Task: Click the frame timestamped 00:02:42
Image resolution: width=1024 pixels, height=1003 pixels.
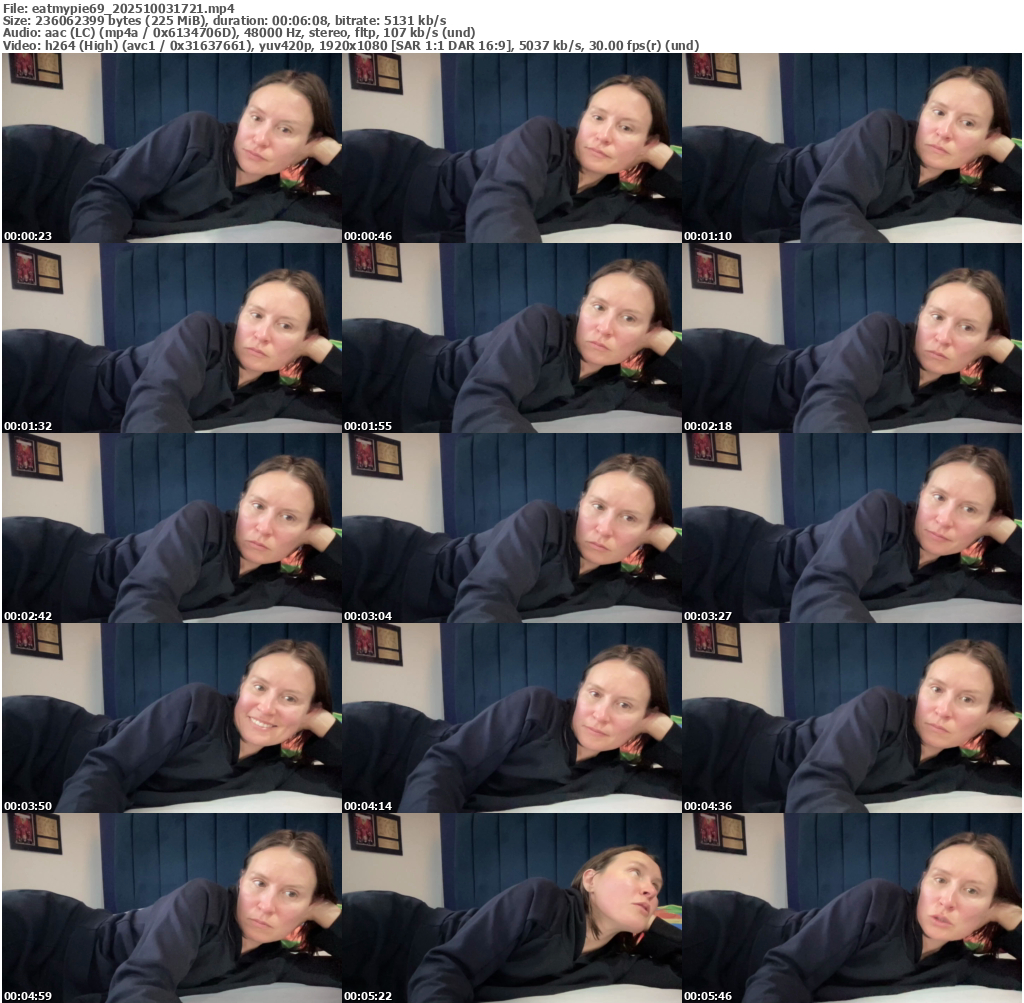Action: click(x=171, y=528)
